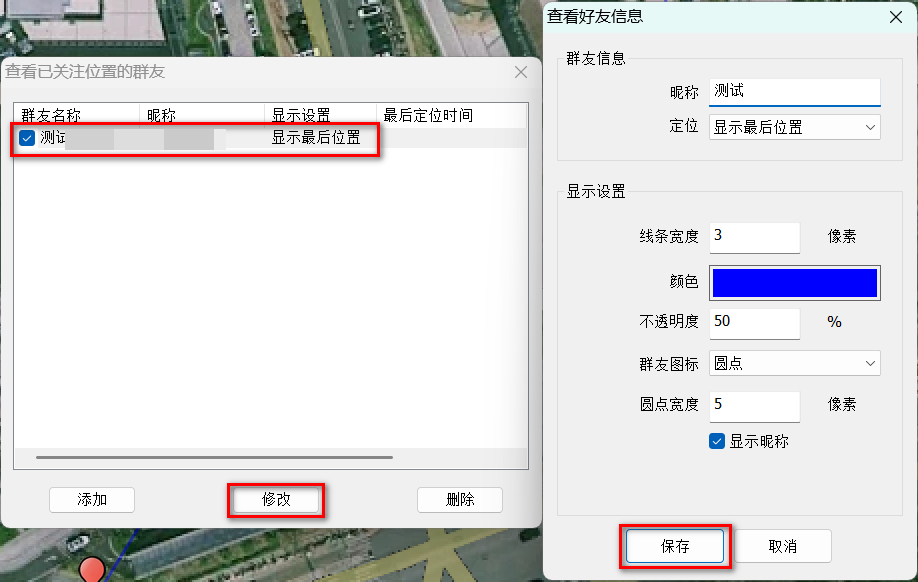Toggle the 显示昵称 checkbox
The image size is (918, 582).
tap(717, 441)
